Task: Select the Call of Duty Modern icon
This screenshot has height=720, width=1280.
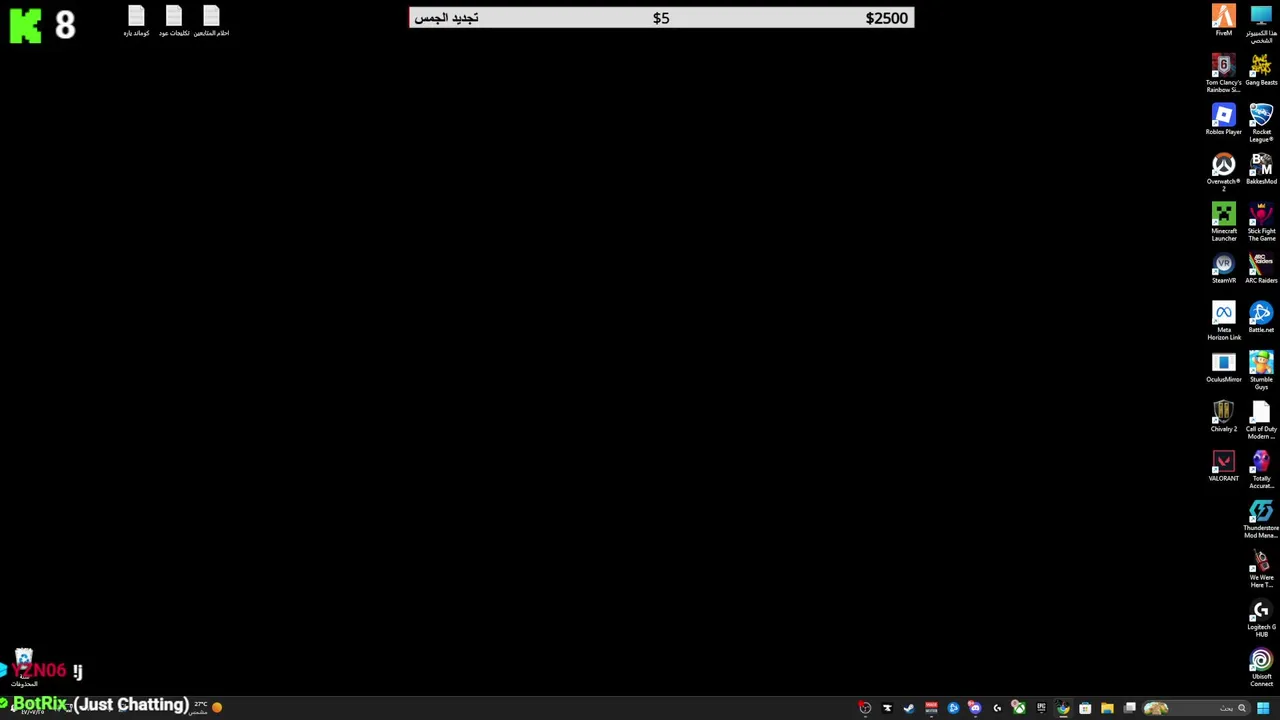Action: 1261,420
